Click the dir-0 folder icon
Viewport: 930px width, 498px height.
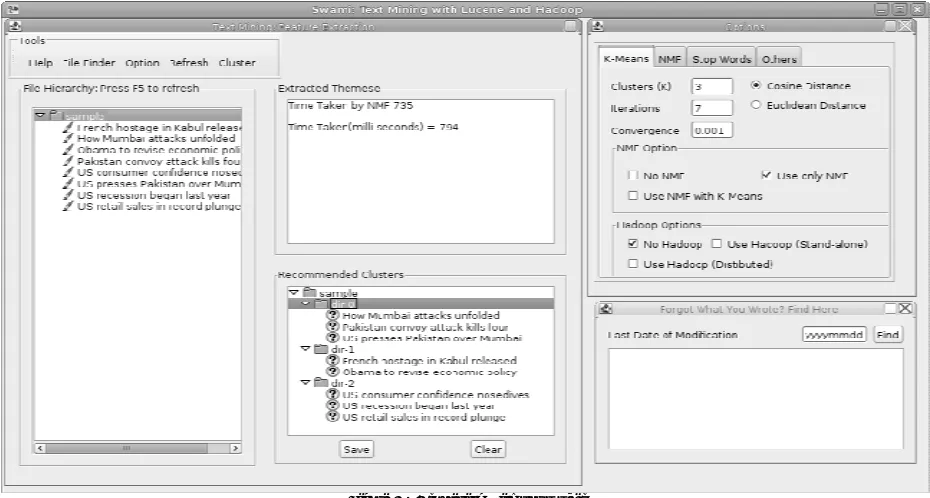(321, 304)
